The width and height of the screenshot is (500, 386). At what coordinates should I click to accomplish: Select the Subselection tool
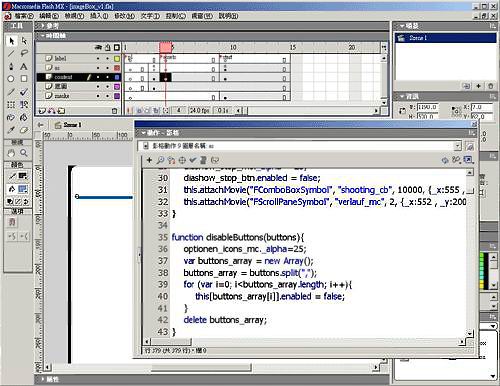(x=24, y=41)
